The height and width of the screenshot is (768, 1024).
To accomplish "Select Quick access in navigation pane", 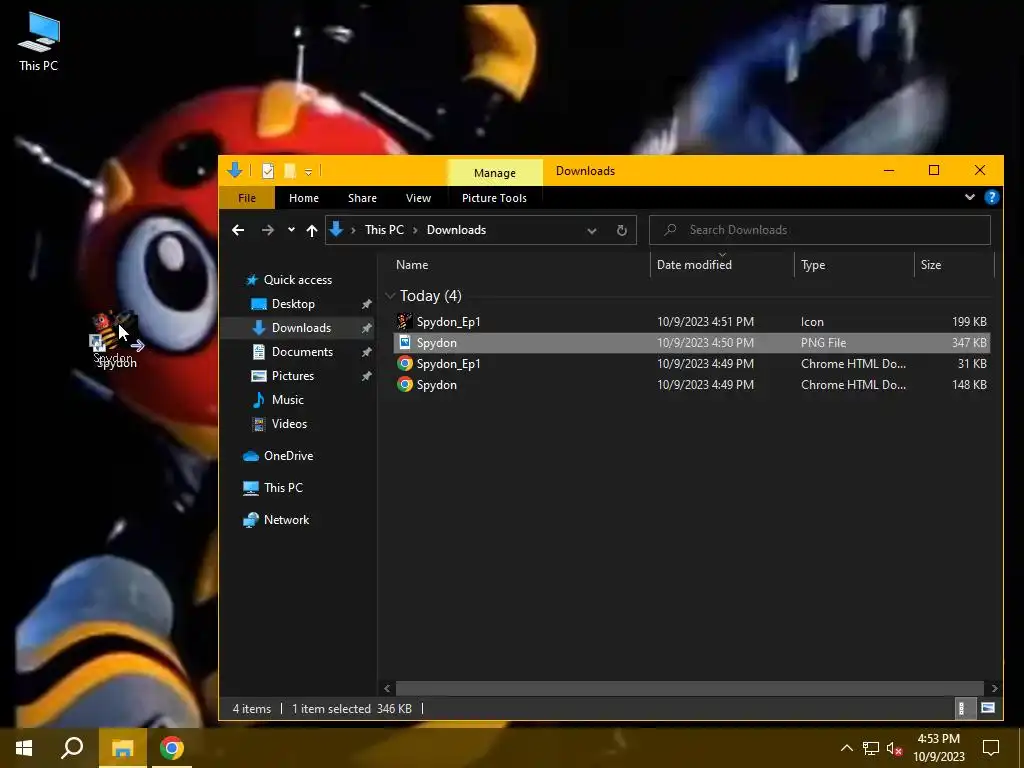I will coord(298,280).
